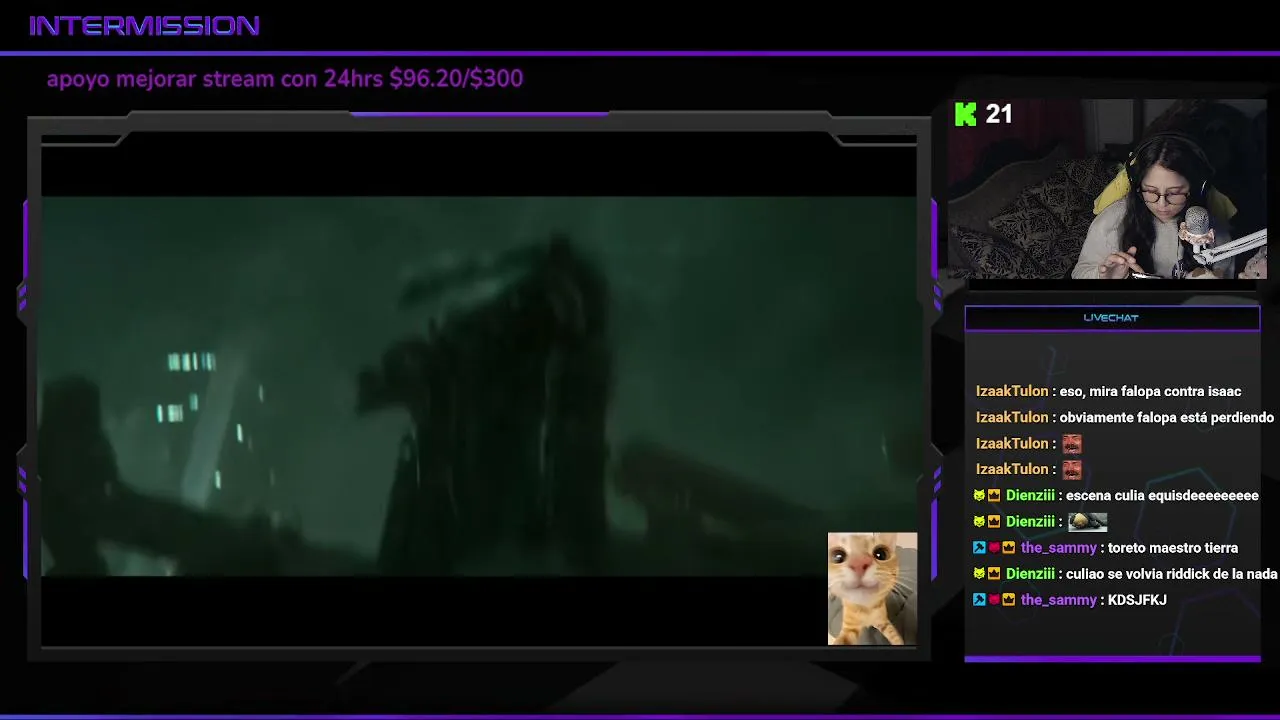This screenshot has width=1280, height=720.
Task: Click IzaakTulon's name beside "obviamente falopa está perdiendo"
Action: pos(1012,418)
